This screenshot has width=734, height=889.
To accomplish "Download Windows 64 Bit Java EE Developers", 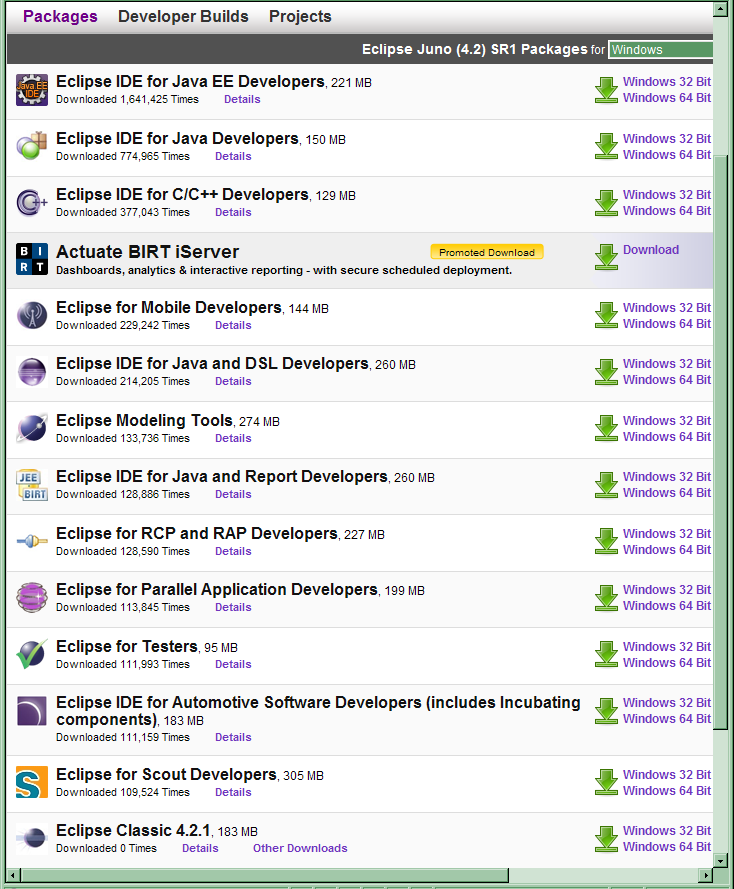I will [x=667, y=98].
